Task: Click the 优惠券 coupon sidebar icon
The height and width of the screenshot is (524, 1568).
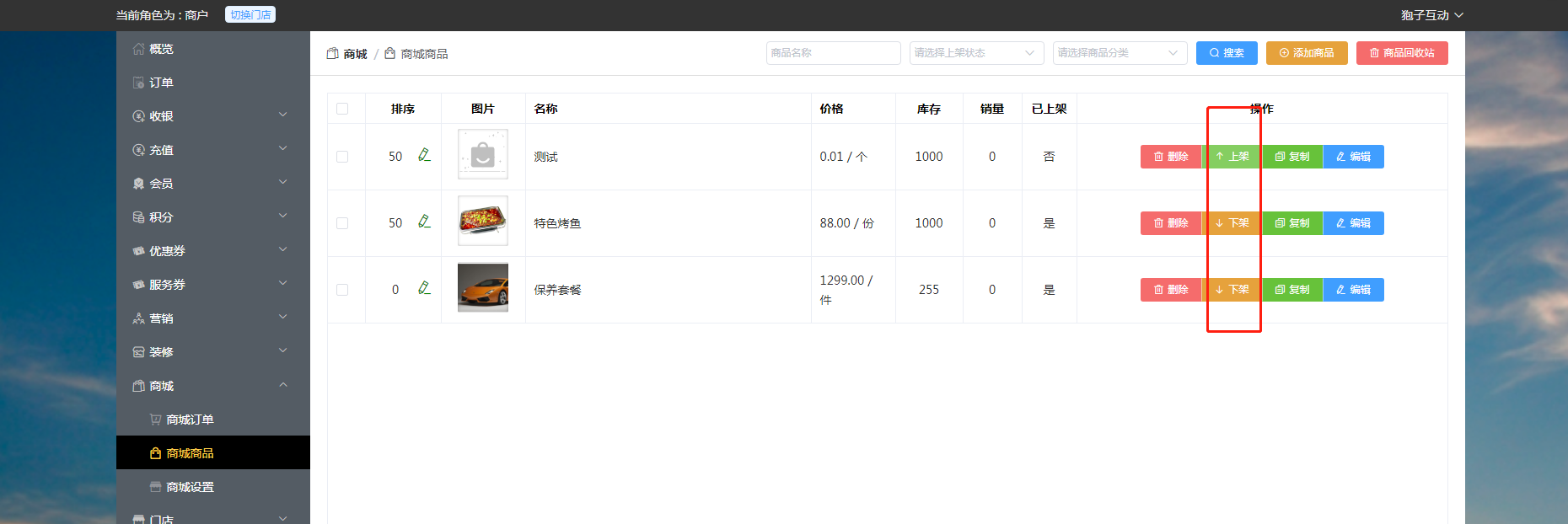Action: (x=138, y=251)
